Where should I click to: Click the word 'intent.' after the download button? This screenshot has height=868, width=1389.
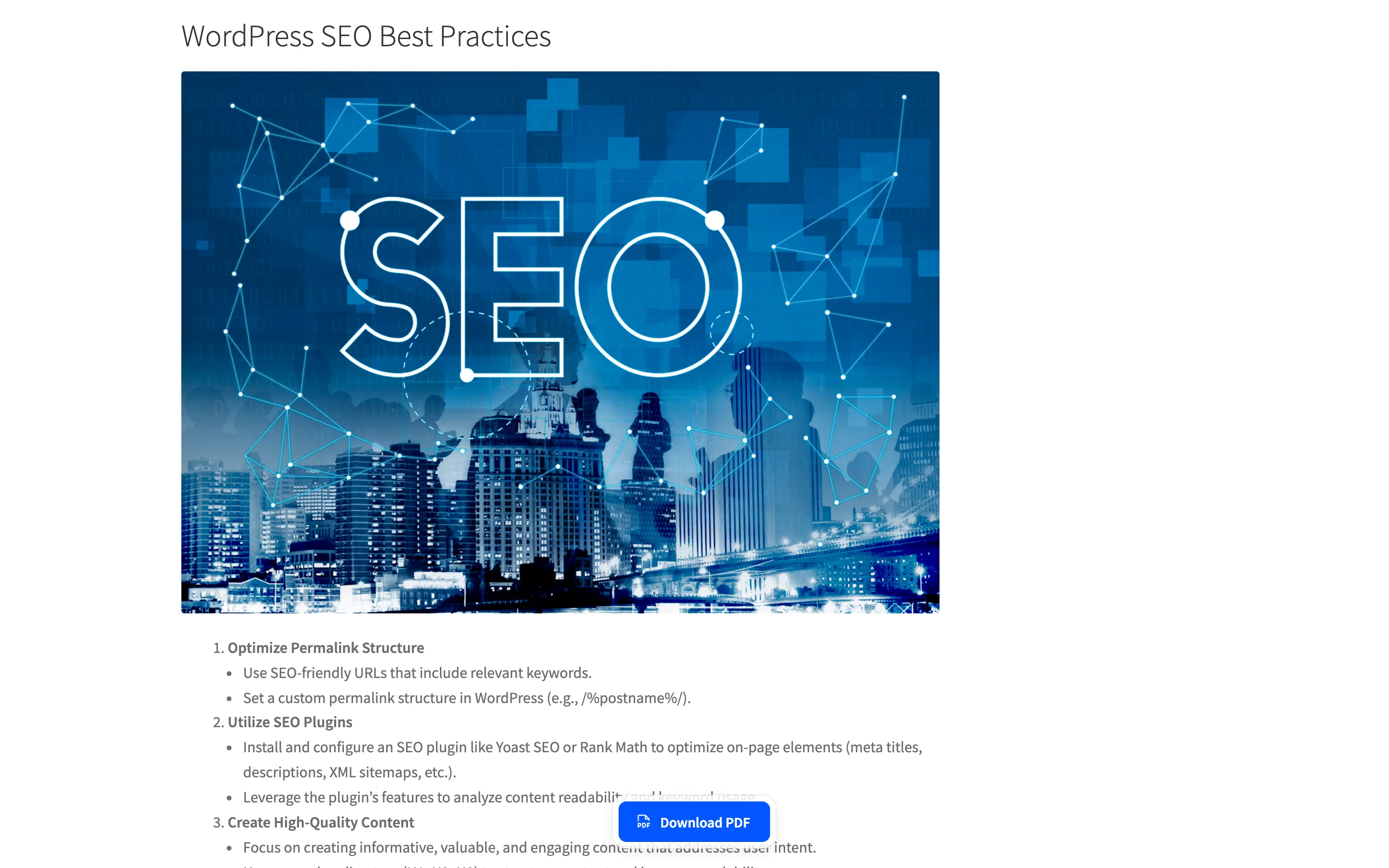coord(794,847)
